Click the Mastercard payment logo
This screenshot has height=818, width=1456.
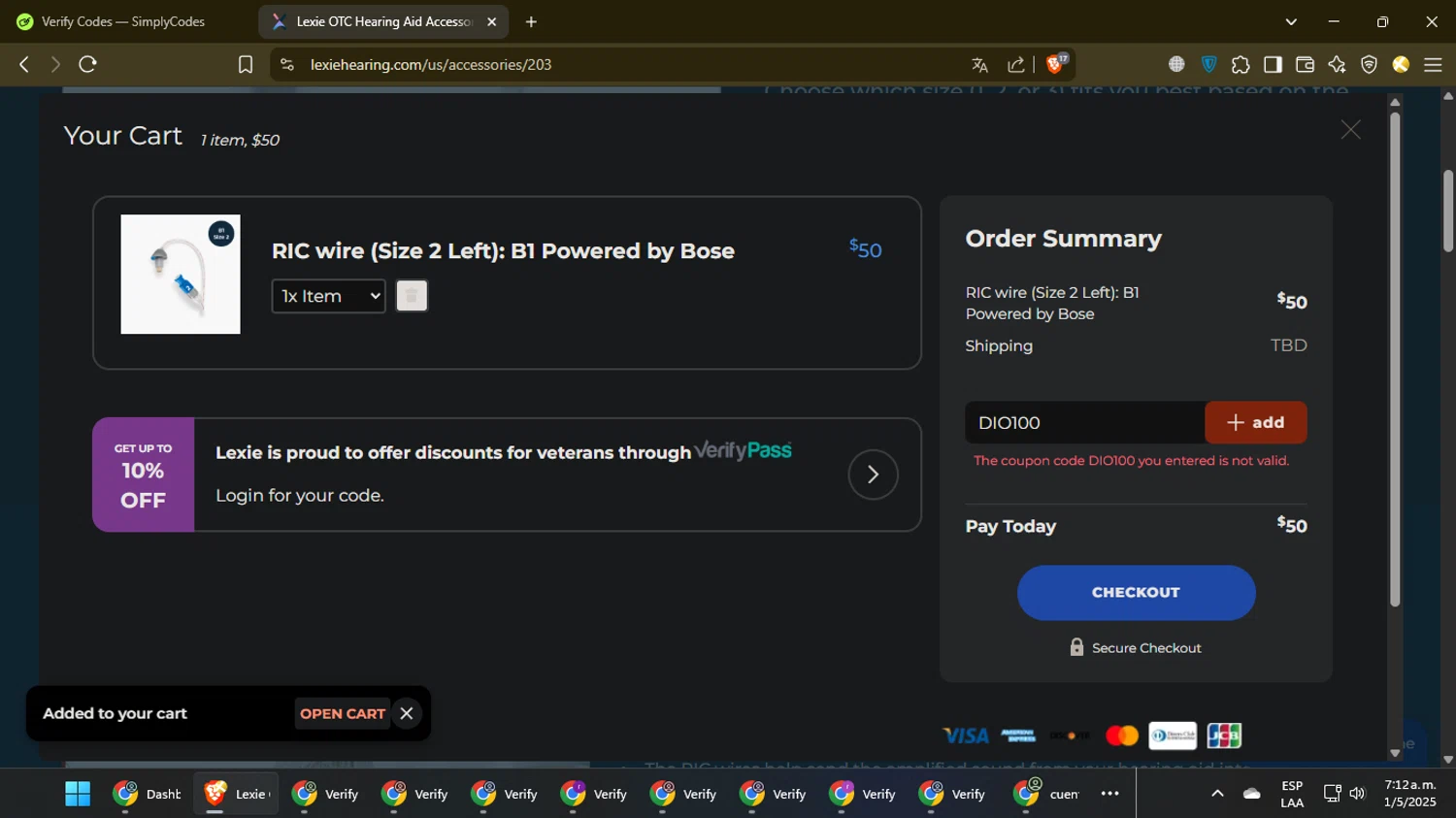point(1122,736)
